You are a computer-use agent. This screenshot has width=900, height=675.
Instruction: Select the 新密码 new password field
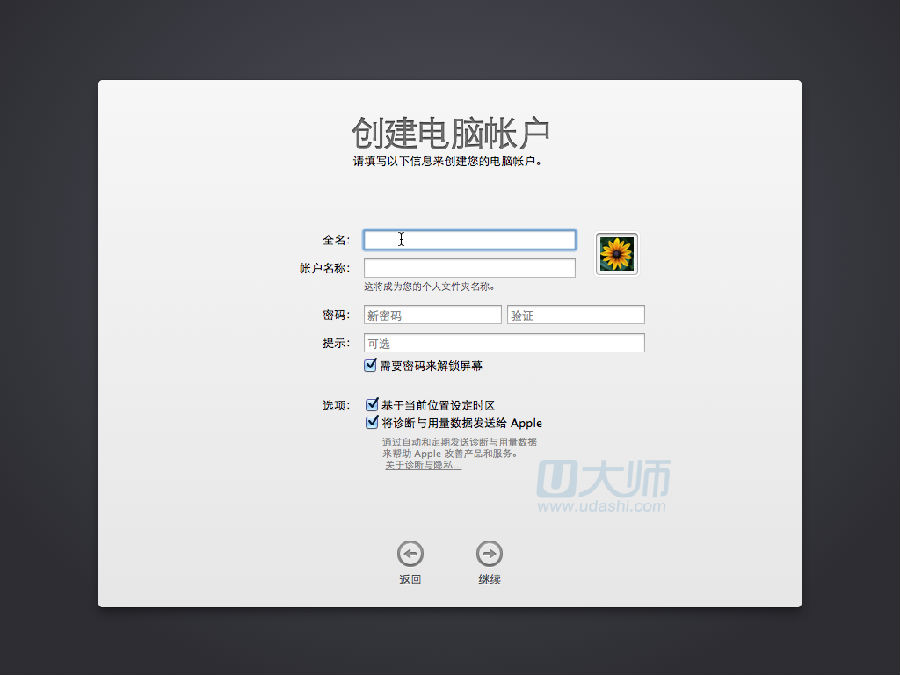[x=432, y=315]
